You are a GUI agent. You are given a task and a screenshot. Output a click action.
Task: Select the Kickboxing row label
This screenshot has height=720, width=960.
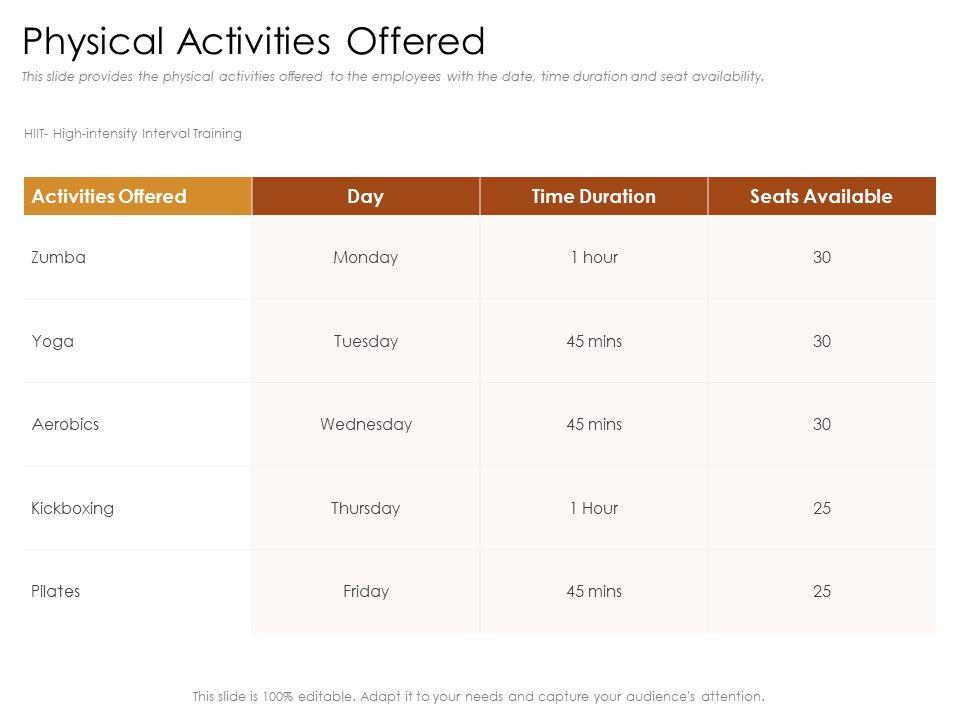[x=73, y=508]
